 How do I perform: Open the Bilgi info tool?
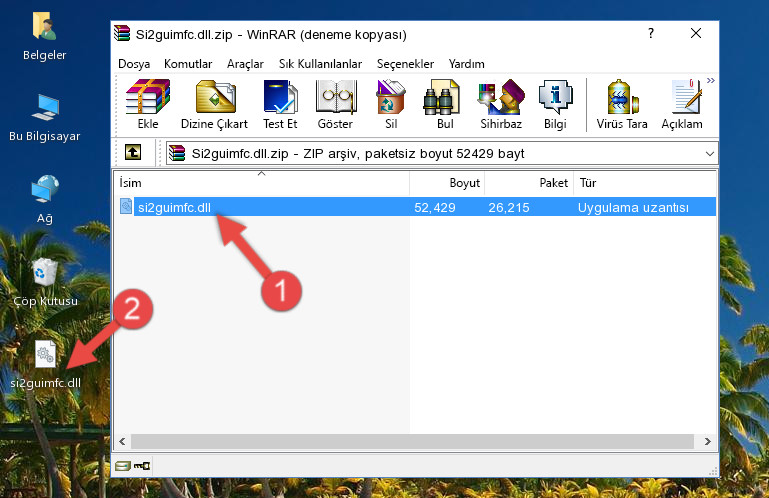(x=555, y=104)
